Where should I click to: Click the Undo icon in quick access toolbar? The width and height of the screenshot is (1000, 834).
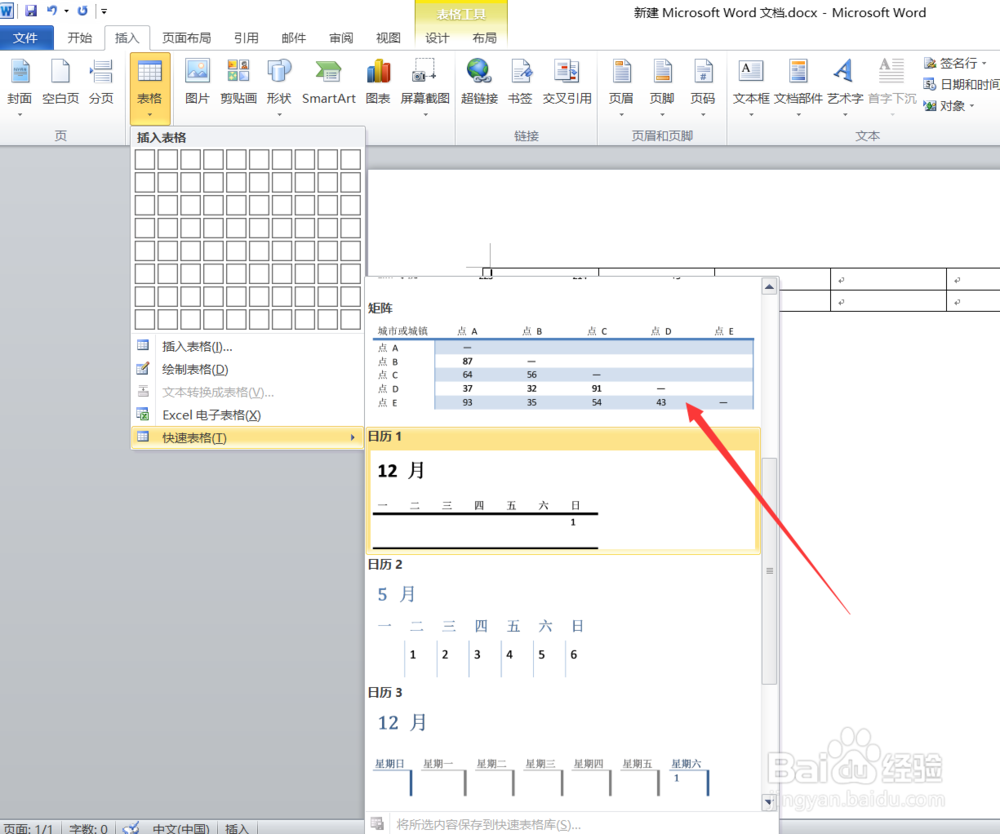[52, 11]
